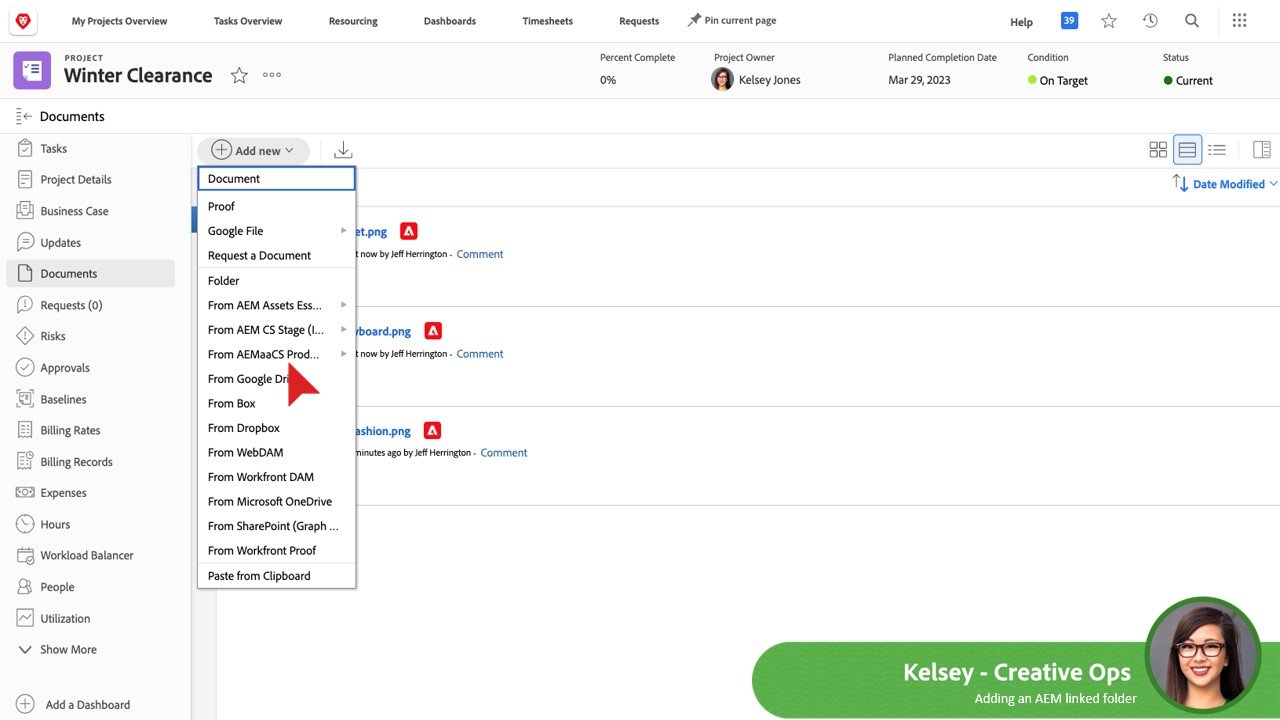
Task: Select Paste from Clipboard menu entry
Action: 276,576
